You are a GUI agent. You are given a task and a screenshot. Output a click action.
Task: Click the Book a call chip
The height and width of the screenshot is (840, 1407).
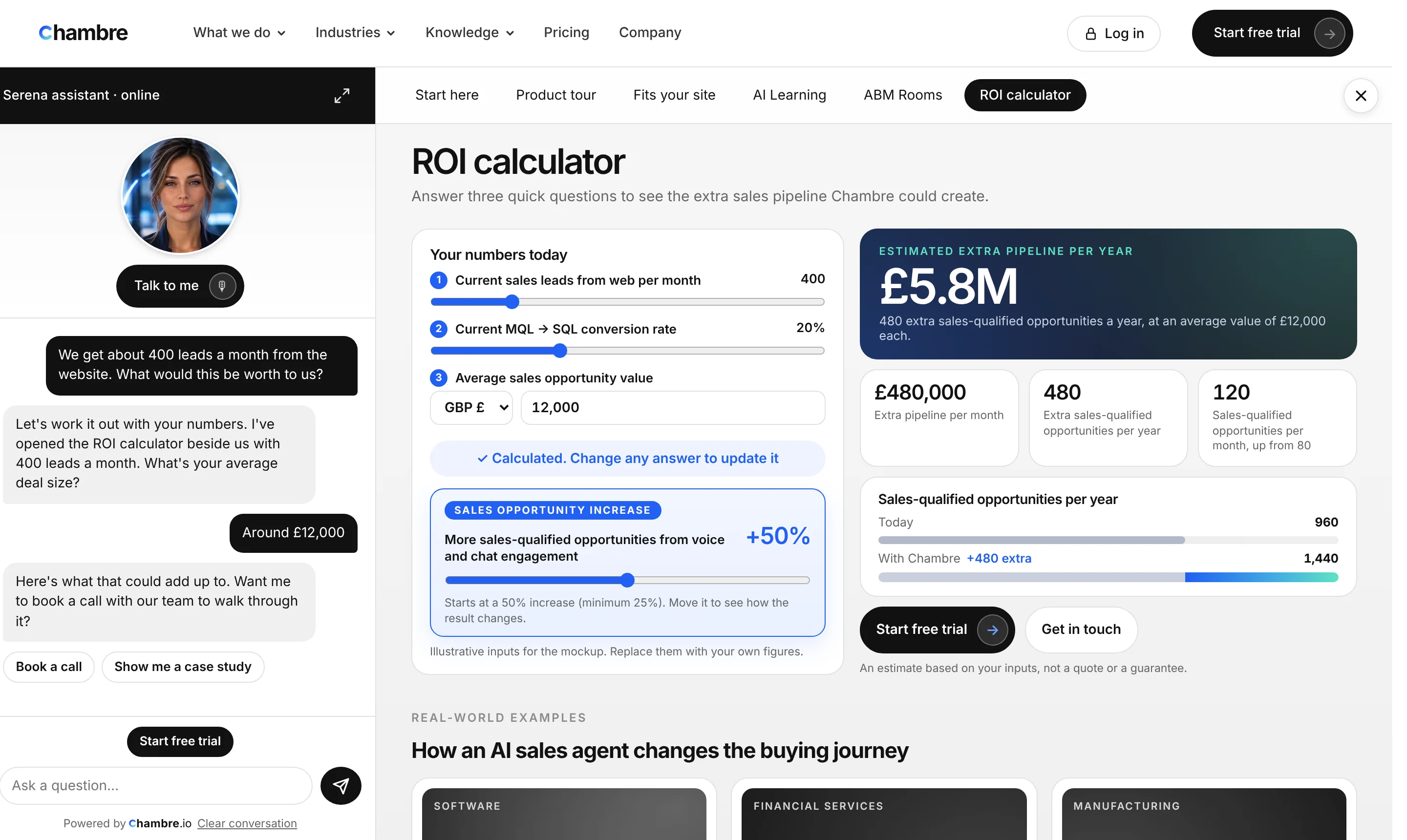pyautogui.click(x=49, y=667)
